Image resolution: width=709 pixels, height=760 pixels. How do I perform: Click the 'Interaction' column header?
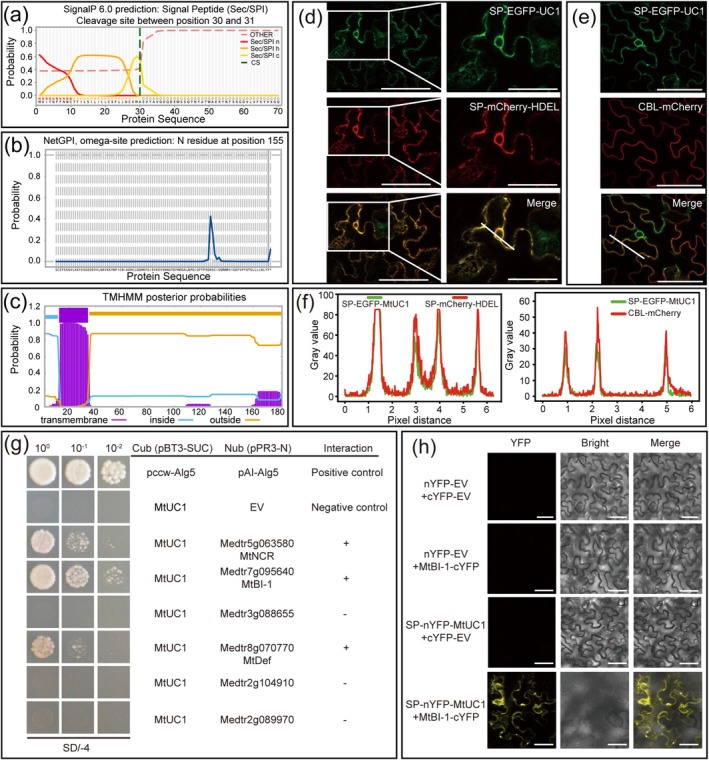click(348, 448)
